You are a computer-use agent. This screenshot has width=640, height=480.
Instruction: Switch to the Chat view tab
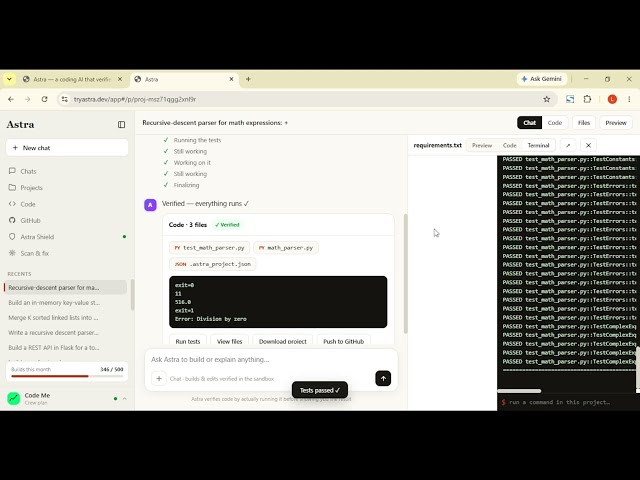pyautogui.click(x=529, y=122)
